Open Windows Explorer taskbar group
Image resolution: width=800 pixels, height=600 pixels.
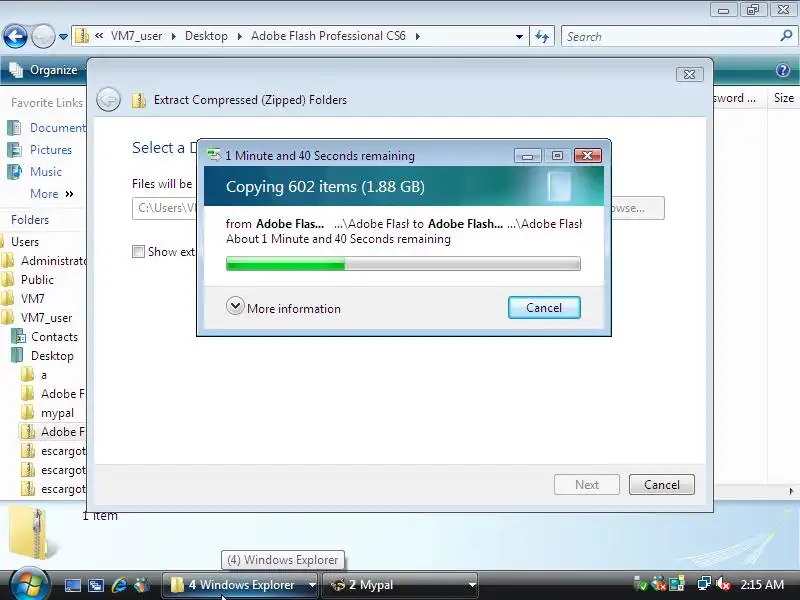click(x=240, y=585)
